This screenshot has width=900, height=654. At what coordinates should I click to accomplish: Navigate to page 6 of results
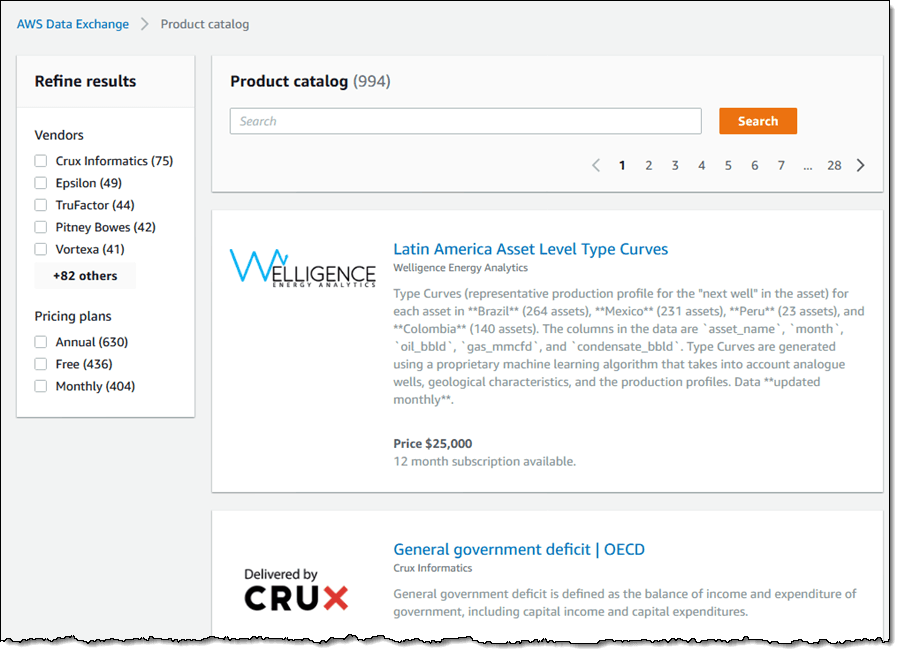tap(755, 165)
